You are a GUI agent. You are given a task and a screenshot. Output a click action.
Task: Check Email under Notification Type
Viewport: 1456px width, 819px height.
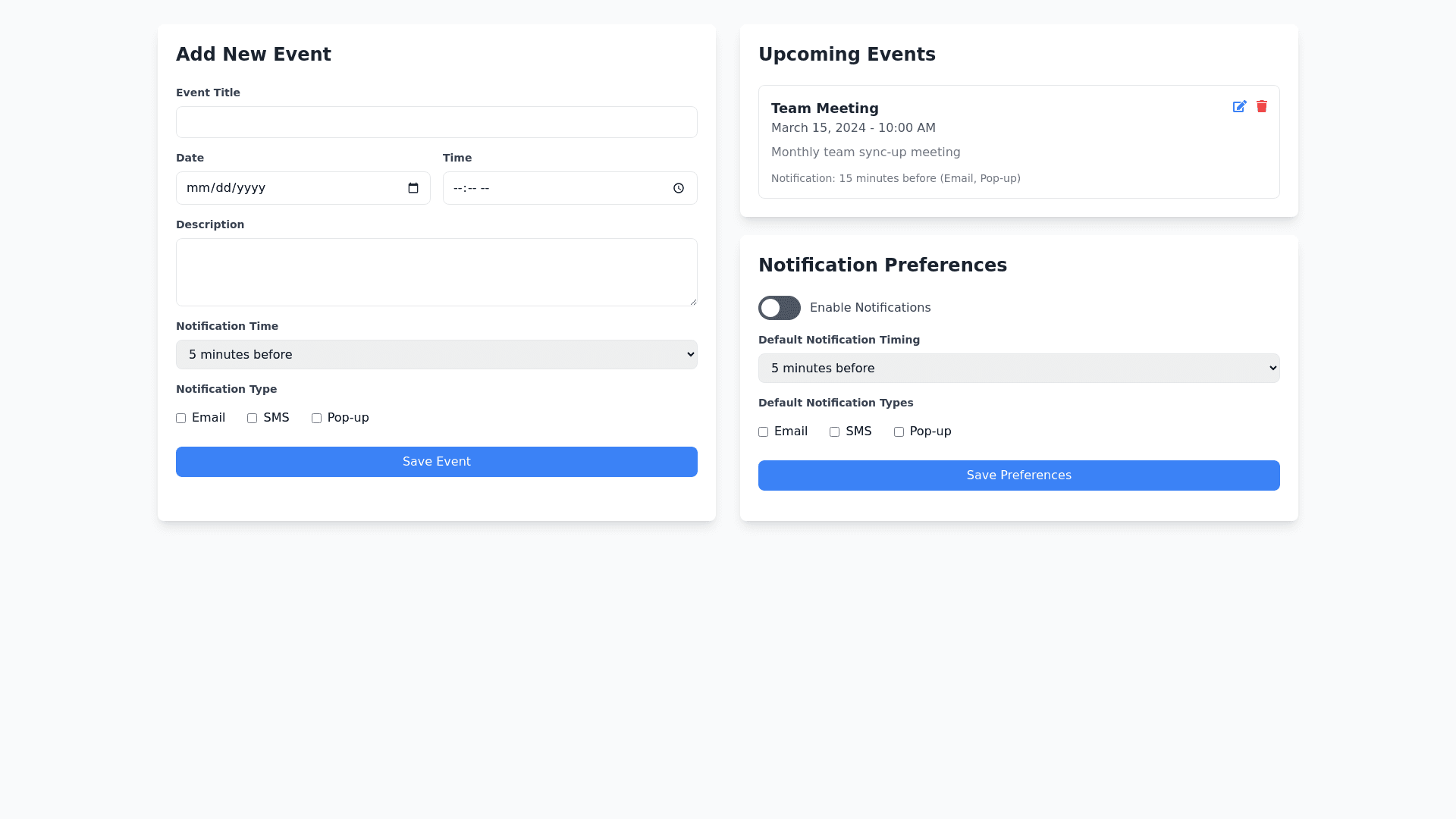pyautogui.click(x=181, y=419)
